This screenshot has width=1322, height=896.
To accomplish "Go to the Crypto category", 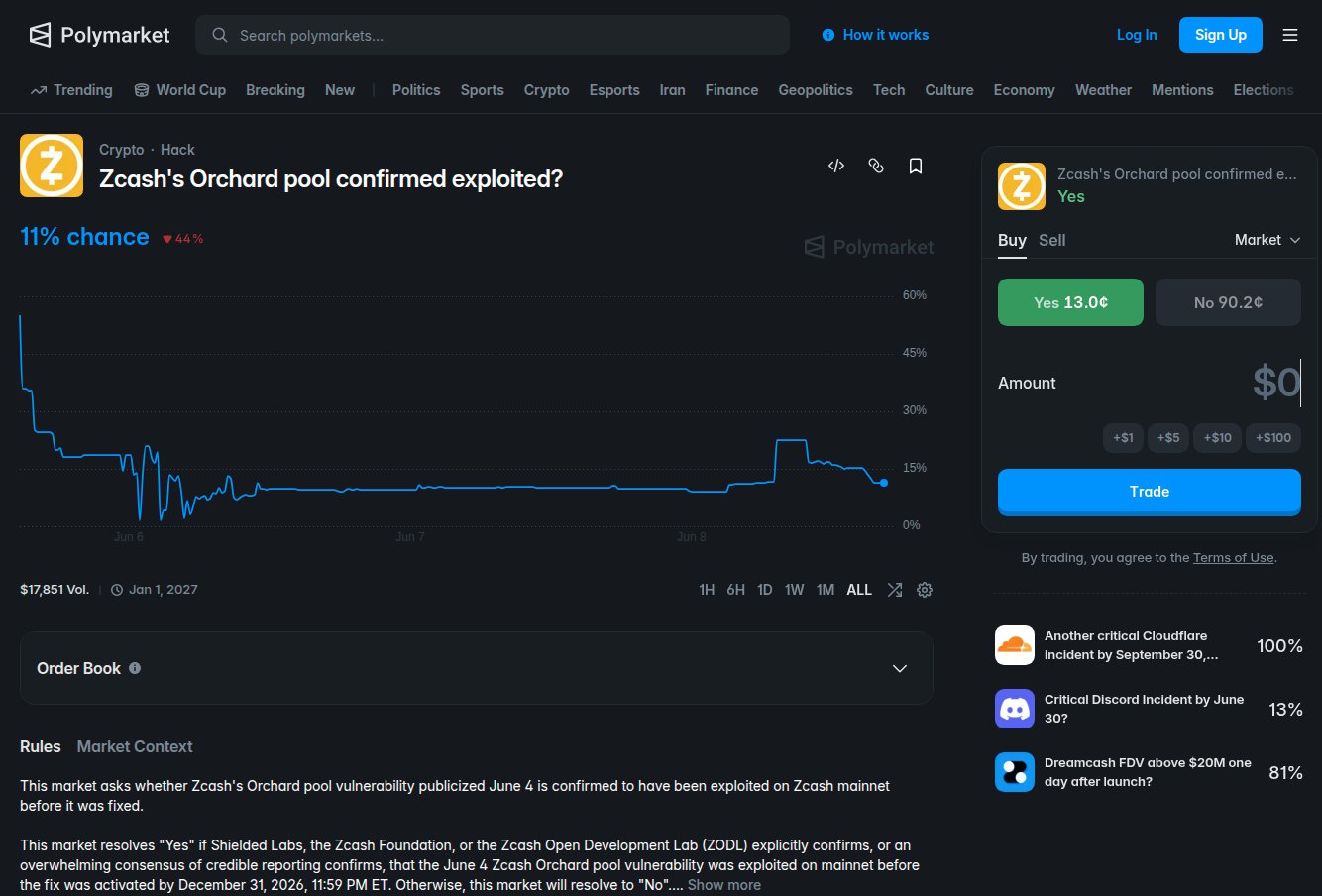I will coord(547,90).
